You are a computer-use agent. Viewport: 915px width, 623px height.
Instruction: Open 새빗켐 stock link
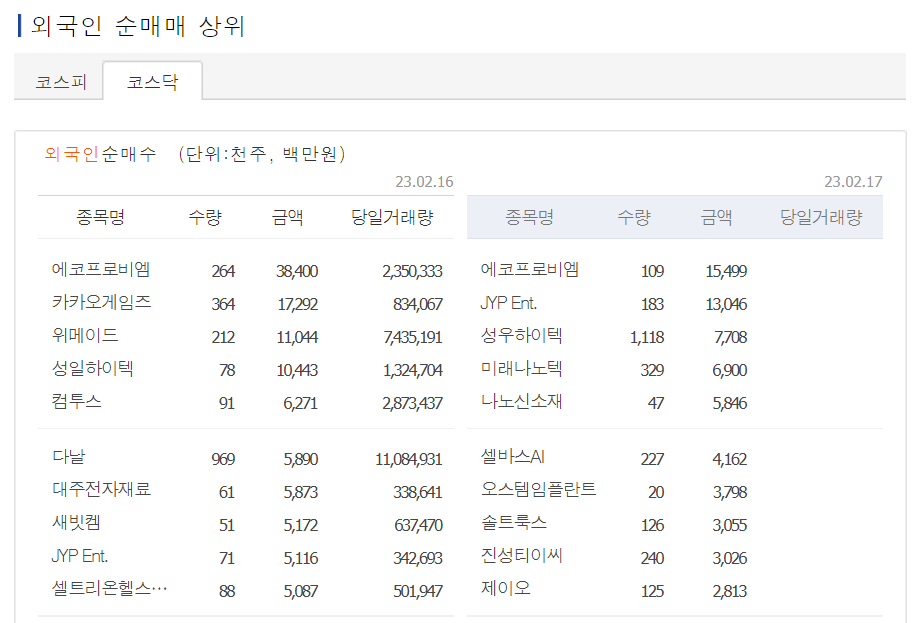coord(76,522)
